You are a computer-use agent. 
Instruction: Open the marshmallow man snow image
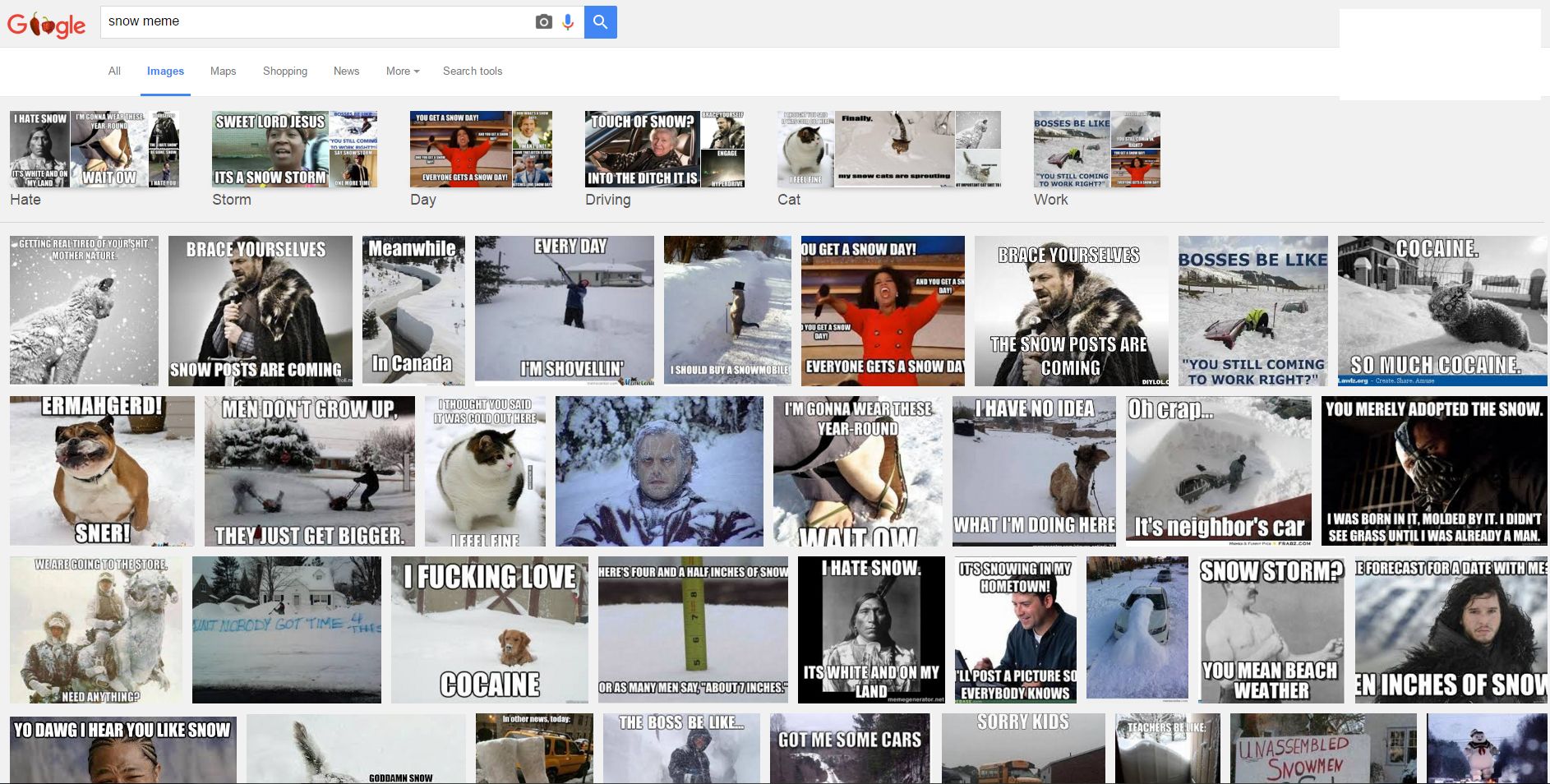point(1487,749)
